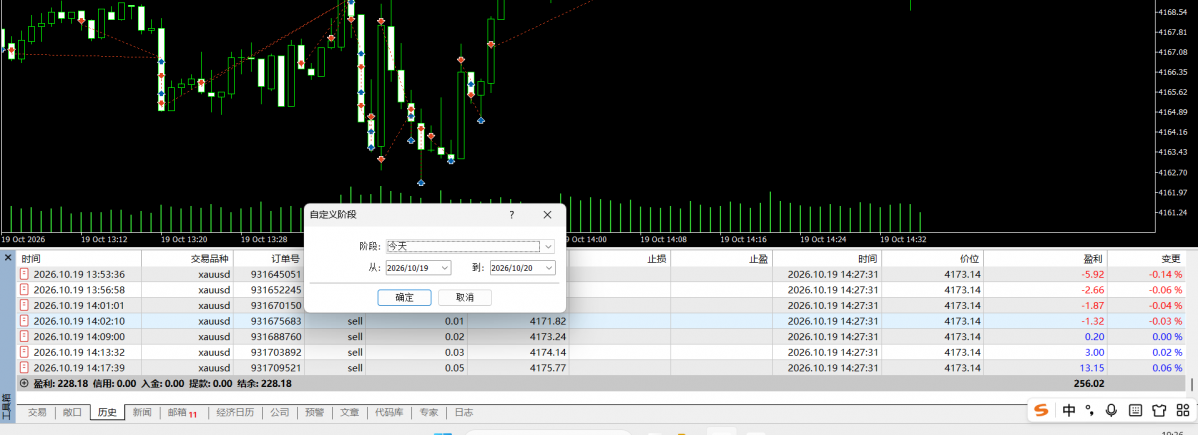
Task: Click the order icon in the 931703892 row
Action: click(x=24, y=352)
